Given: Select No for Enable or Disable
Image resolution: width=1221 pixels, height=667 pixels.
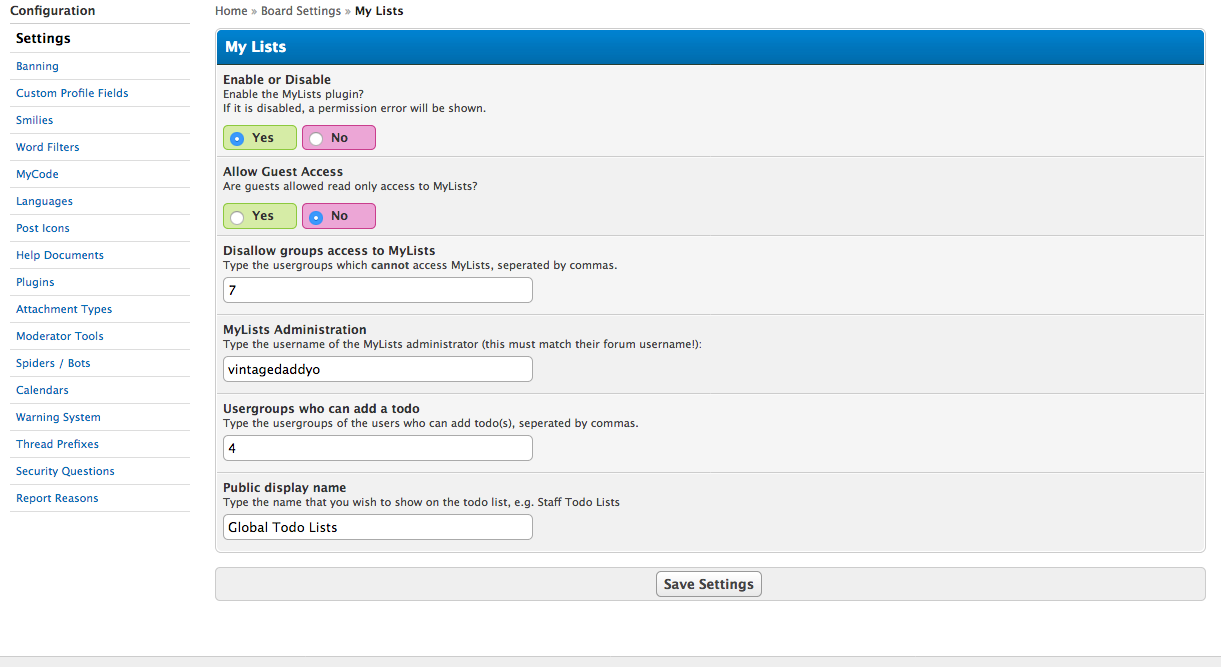Looking at the screenshot, I should pyautogui.click(x=316, y=138).
